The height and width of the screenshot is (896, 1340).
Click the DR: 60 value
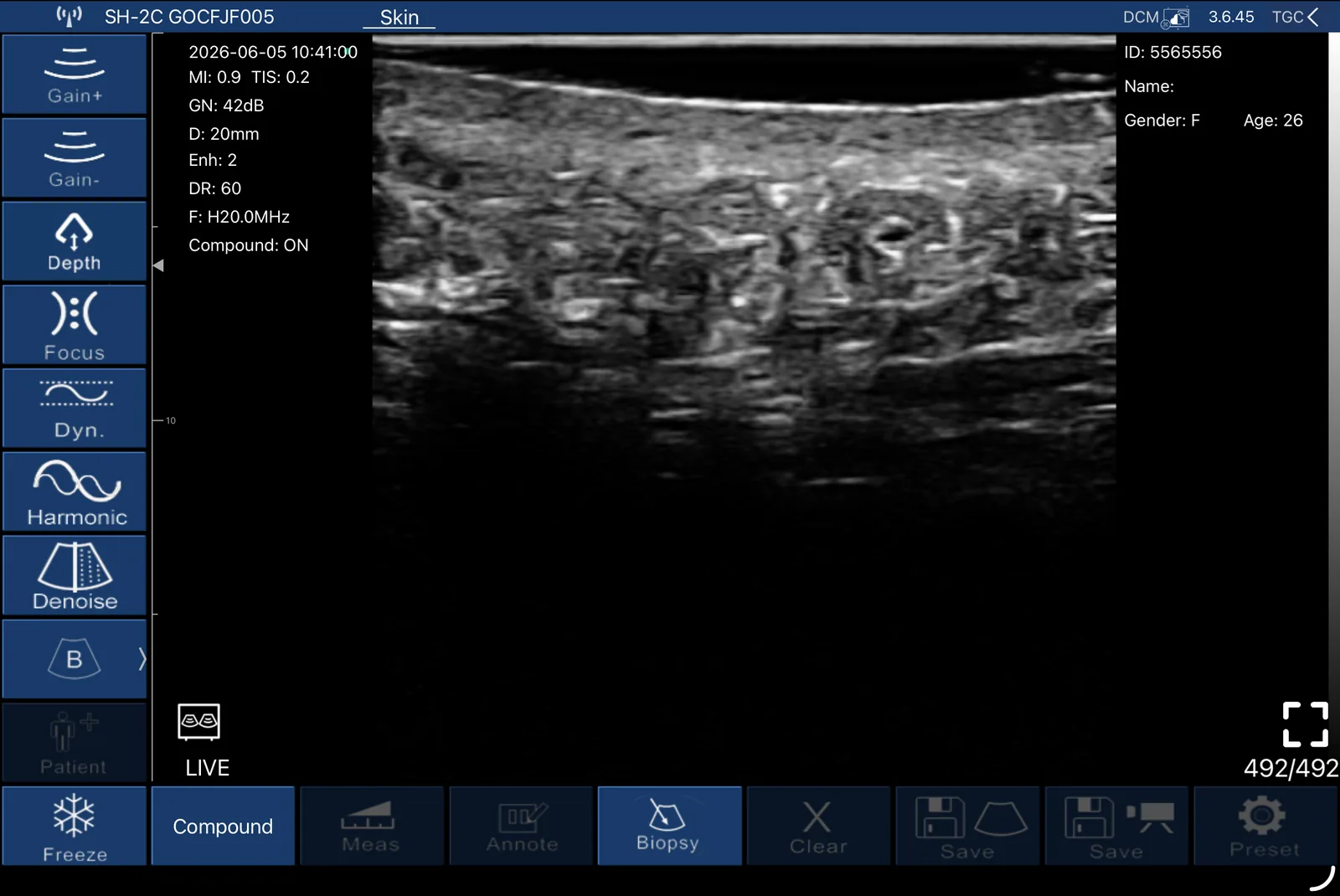pos(214,188)
